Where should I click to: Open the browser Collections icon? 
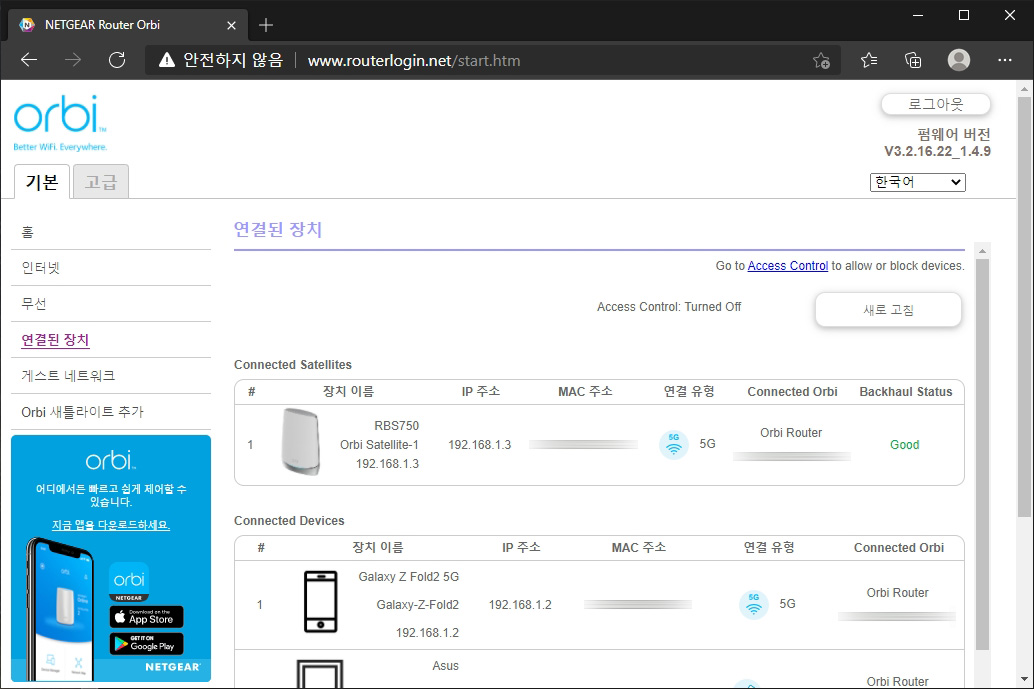pos(913,61)
